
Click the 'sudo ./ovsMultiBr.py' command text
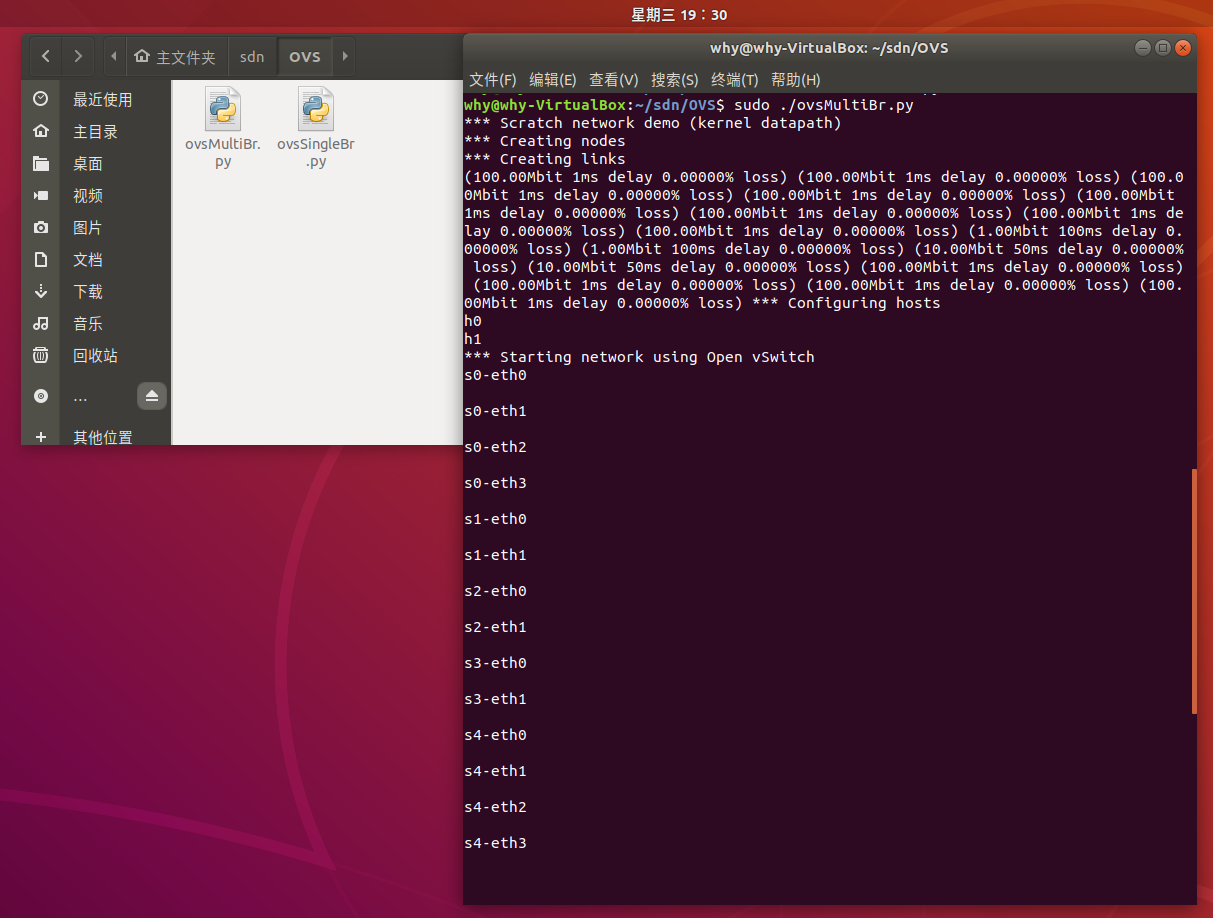tap(824, 105)
